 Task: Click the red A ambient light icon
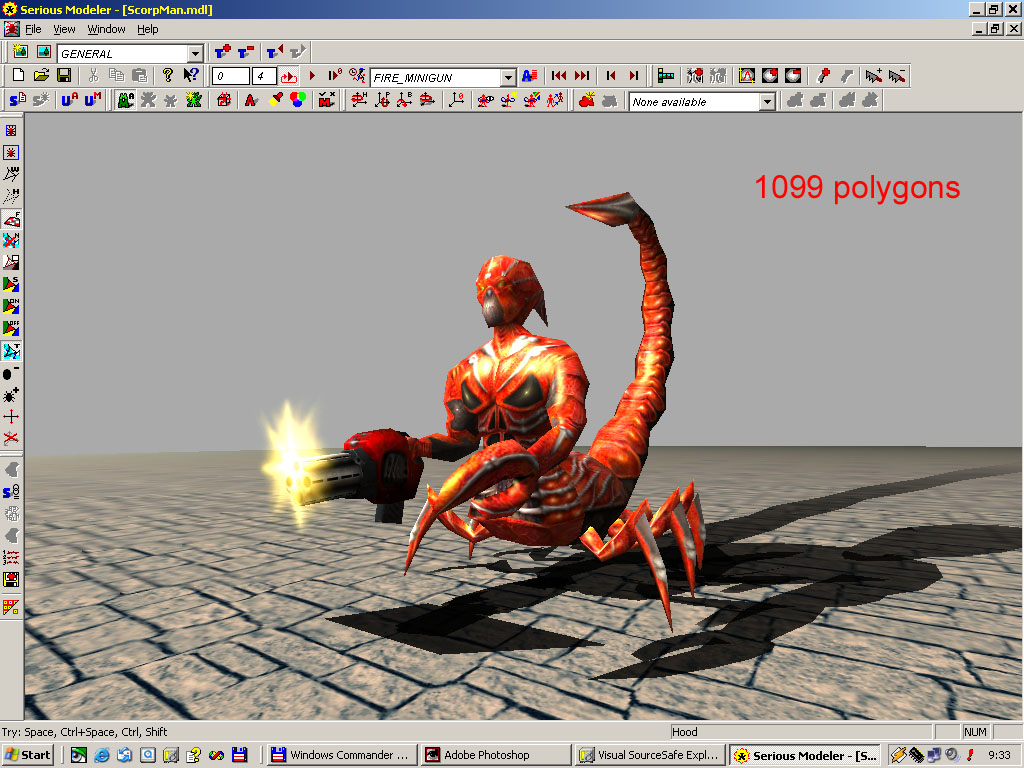click(x=251, y=100)
